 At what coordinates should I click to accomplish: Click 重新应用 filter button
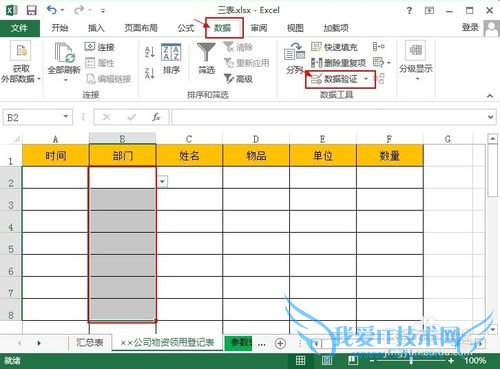pos(247,63)
